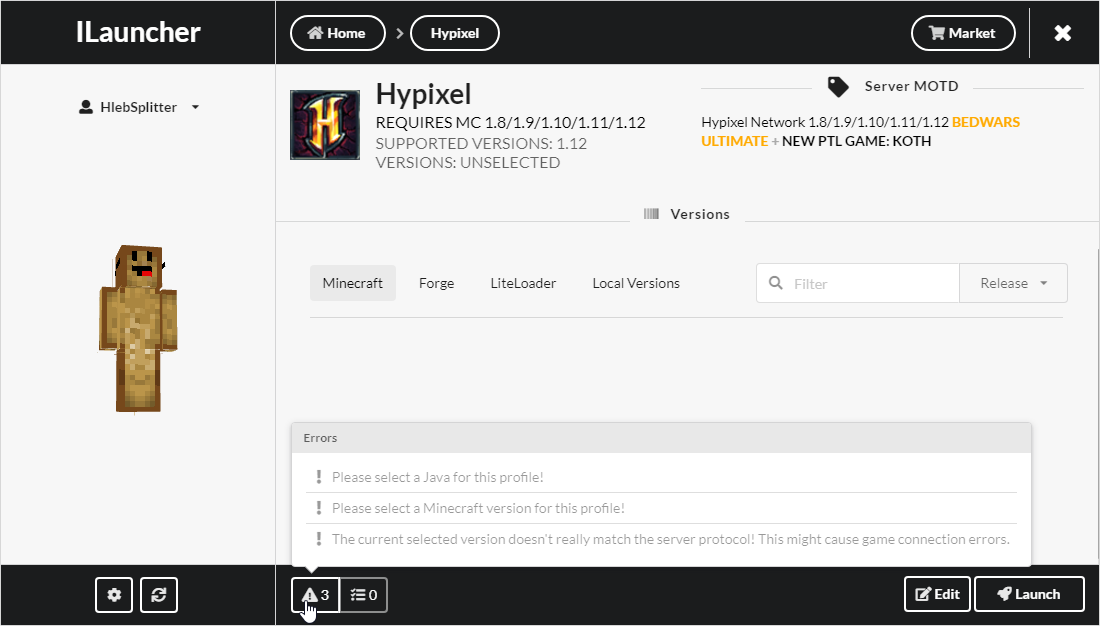Click the Home breadcrumb button
The image size is (1100, 626).
pos(337,32)
